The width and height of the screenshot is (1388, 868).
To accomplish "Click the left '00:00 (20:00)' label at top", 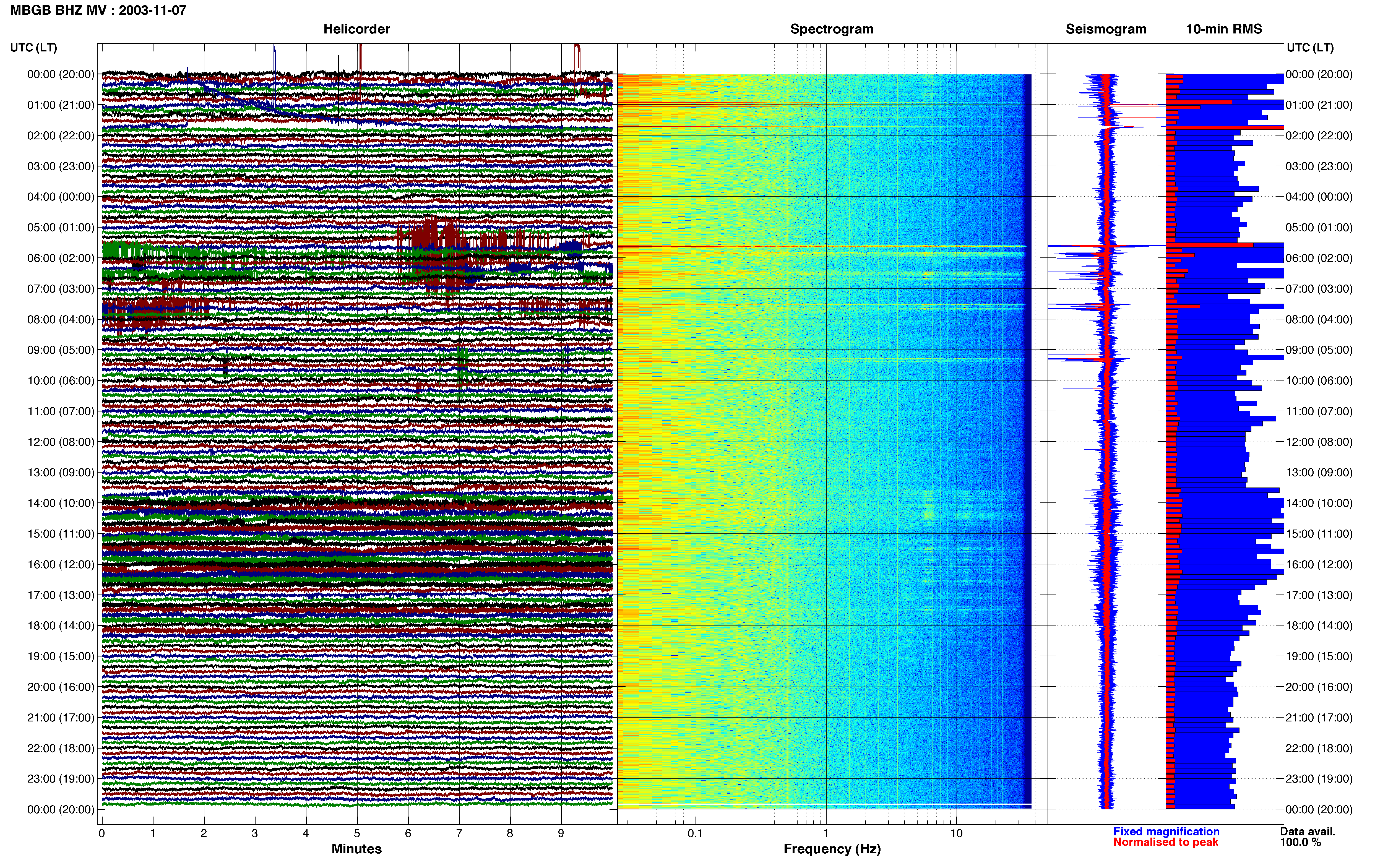I will click(x=61, y=74).
